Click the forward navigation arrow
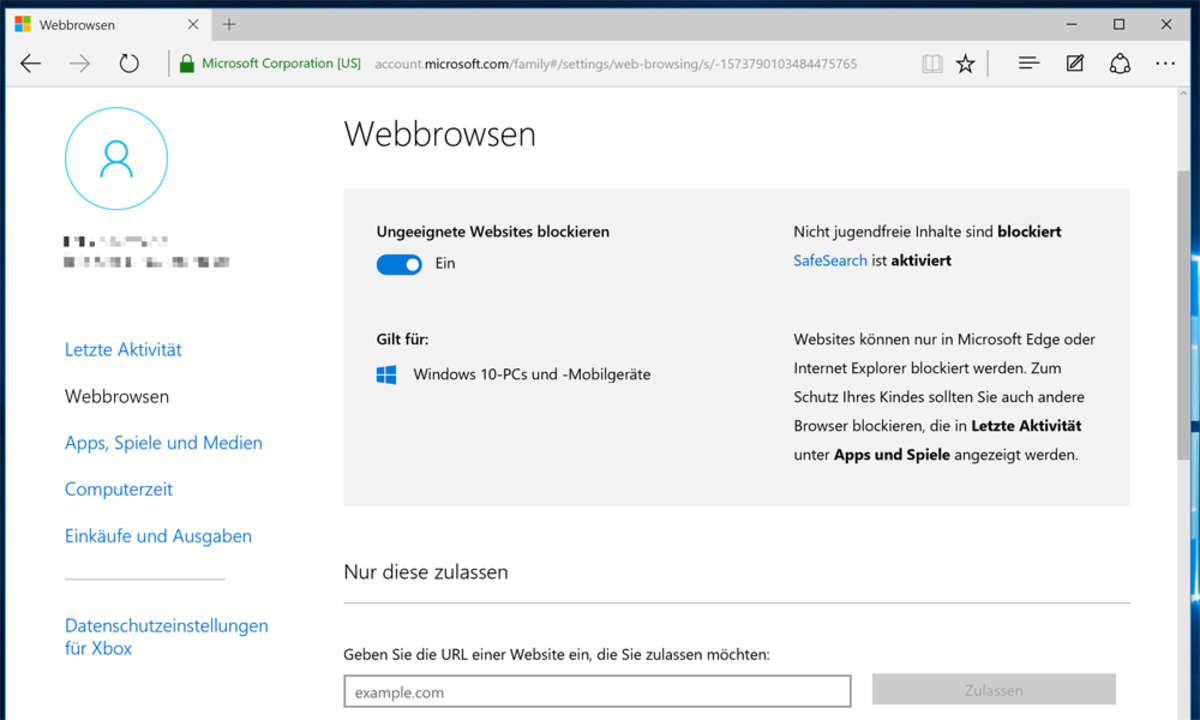Image resolution: width=1200 pixels, height=720 pixels. pyautogui.click(x=80, y=64)
